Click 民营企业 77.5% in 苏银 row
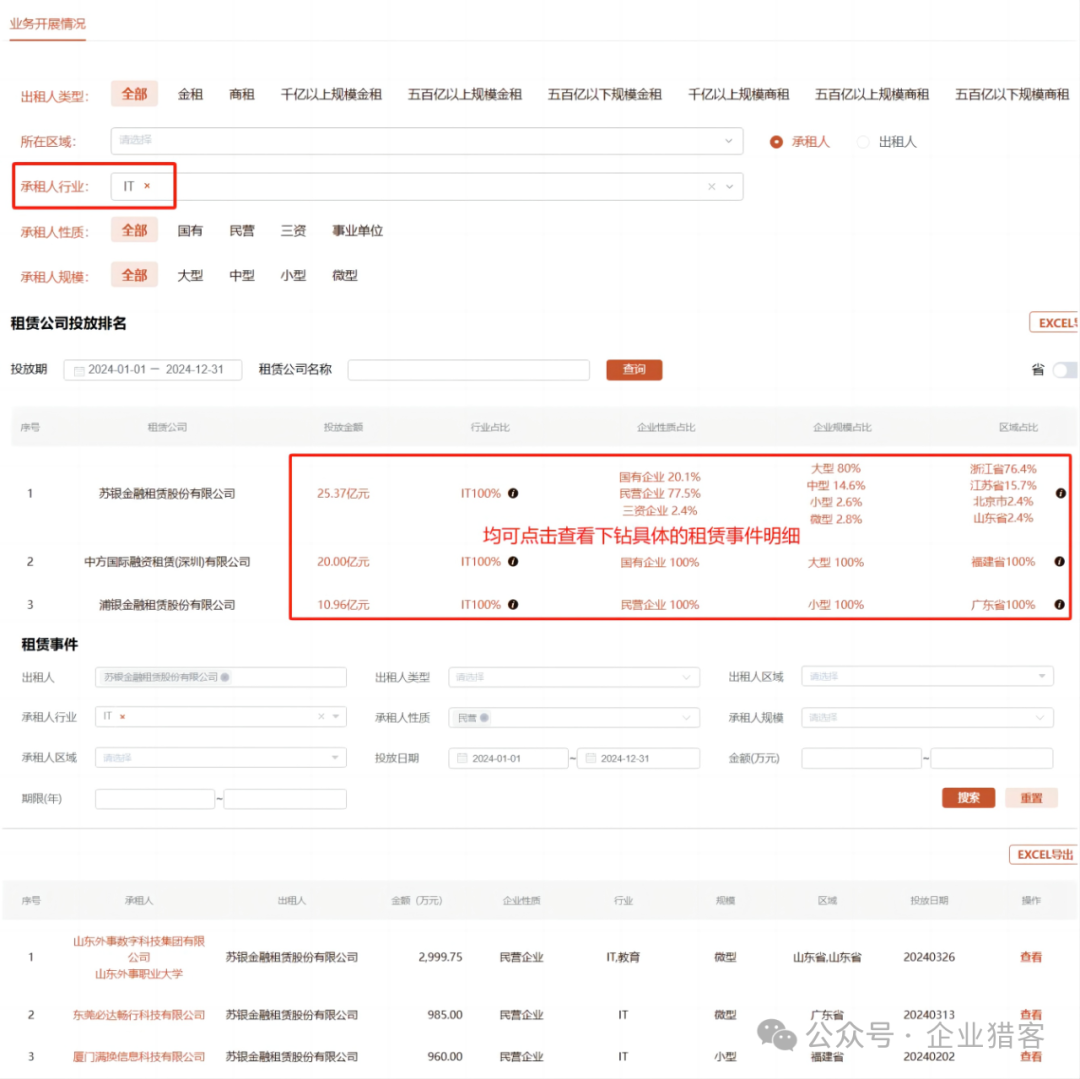The width and height of the screenshot is (1080, 1079). [659, 493]
